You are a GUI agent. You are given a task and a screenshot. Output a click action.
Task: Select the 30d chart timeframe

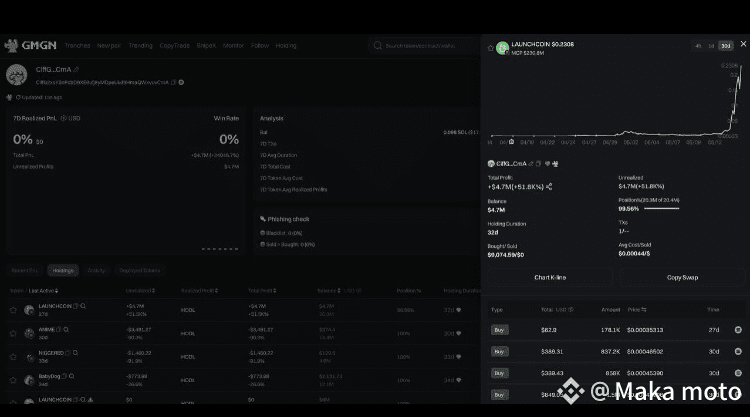[x=726, y=46]
